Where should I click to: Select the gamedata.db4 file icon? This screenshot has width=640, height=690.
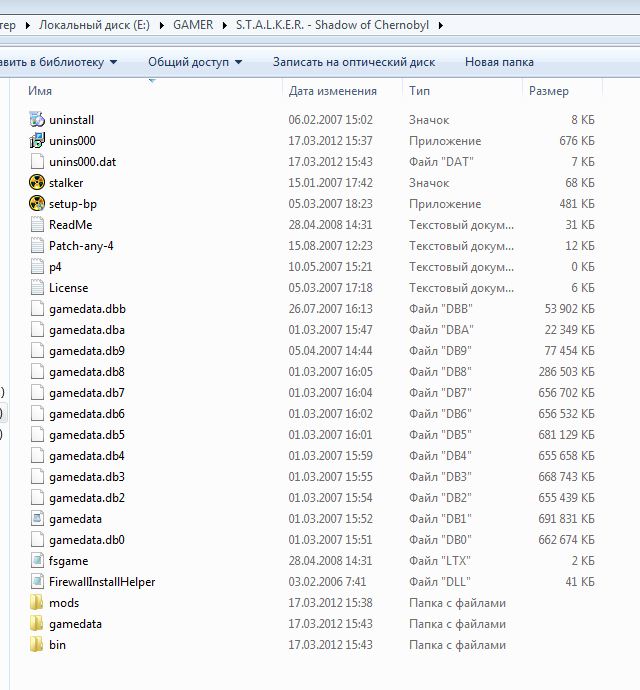coord(37,455)
